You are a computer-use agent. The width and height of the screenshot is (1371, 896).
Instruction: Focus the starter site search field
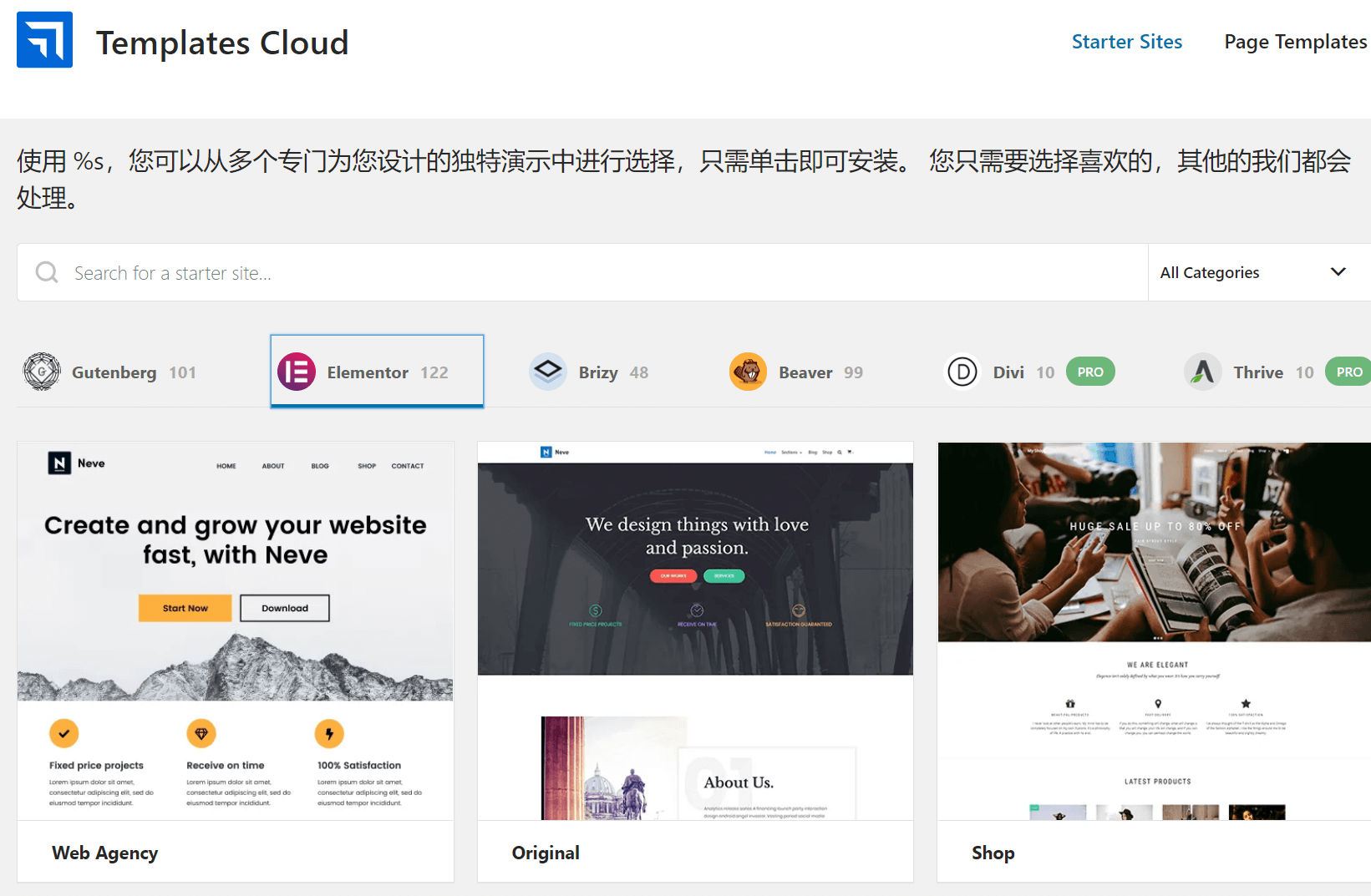(x=583, y=272)
